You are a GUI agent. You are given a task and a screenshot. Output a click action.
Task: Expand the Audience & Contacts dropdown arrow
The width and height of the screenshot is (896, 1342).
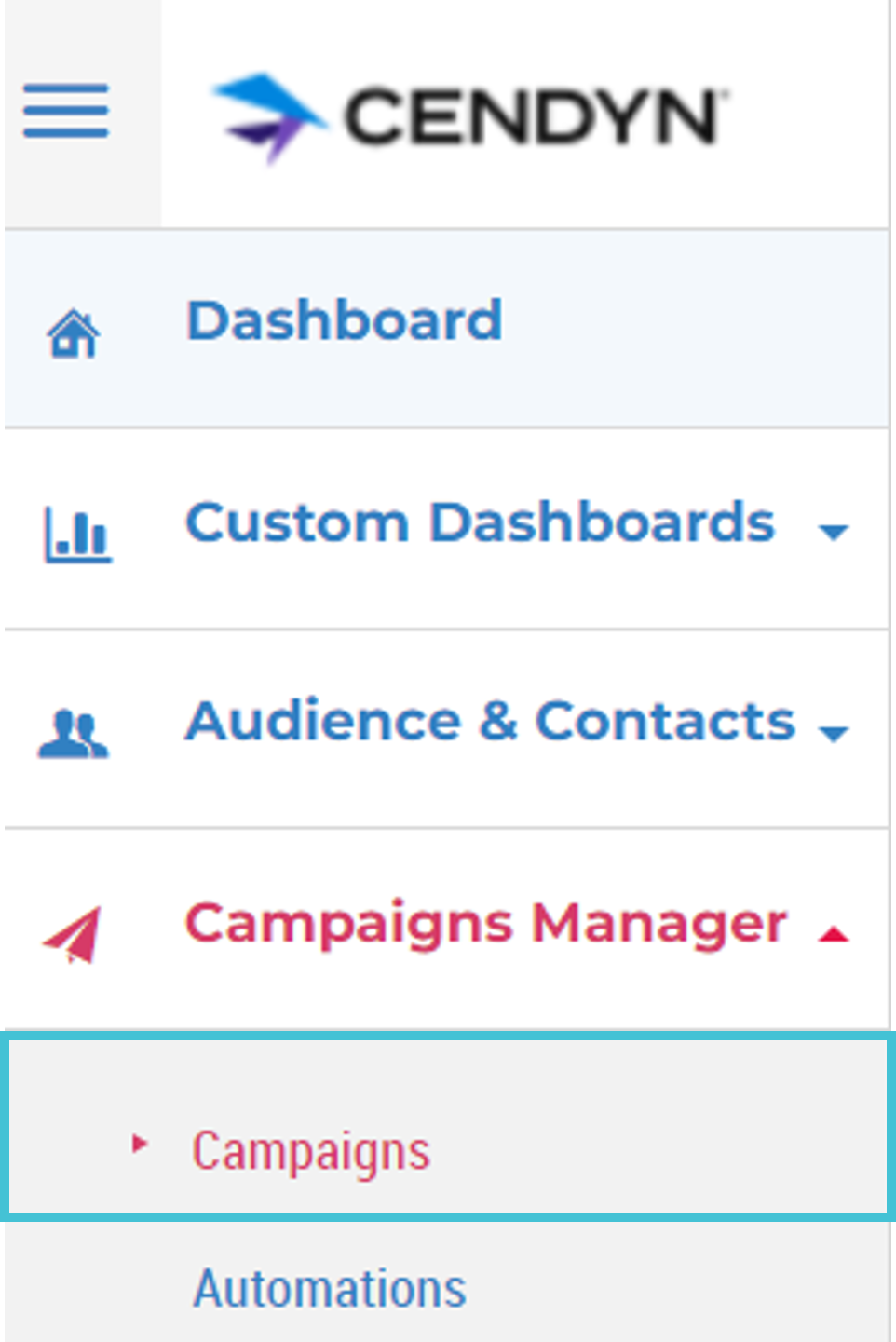coord(833,734)
